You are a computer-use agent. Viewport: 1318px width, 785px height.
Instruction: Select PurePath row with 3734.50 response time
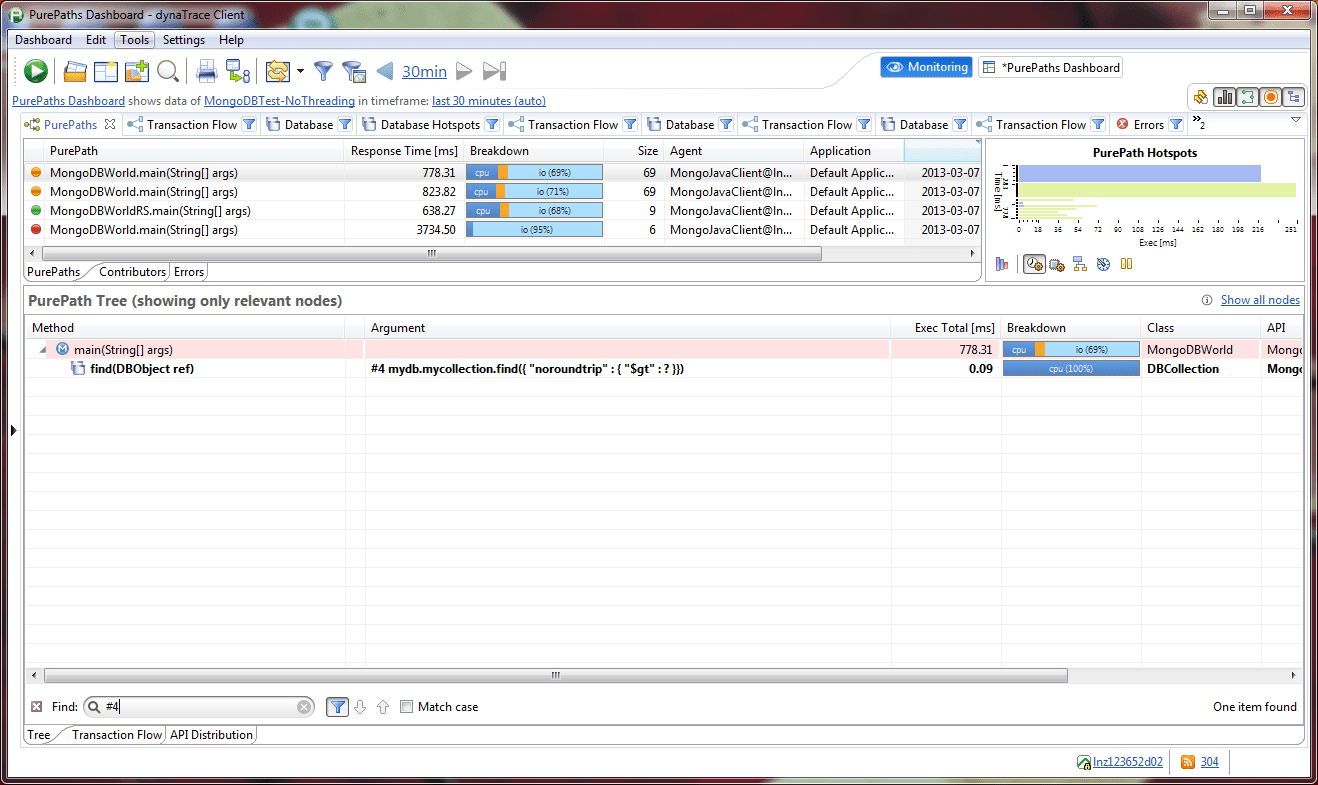pos(502,230)
